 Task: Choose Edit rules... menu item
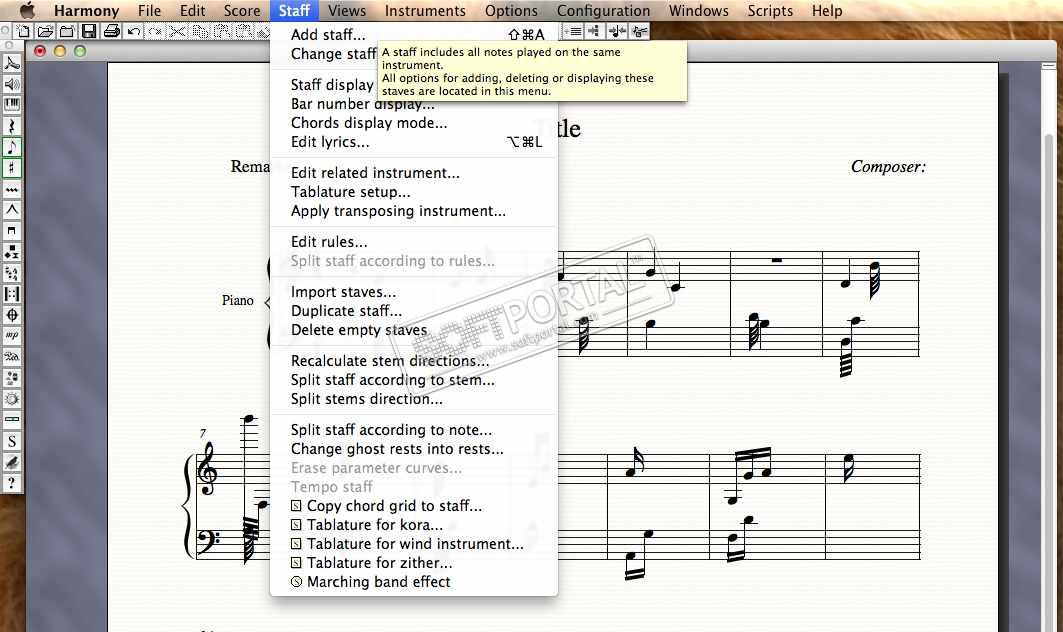pos(414,242)
